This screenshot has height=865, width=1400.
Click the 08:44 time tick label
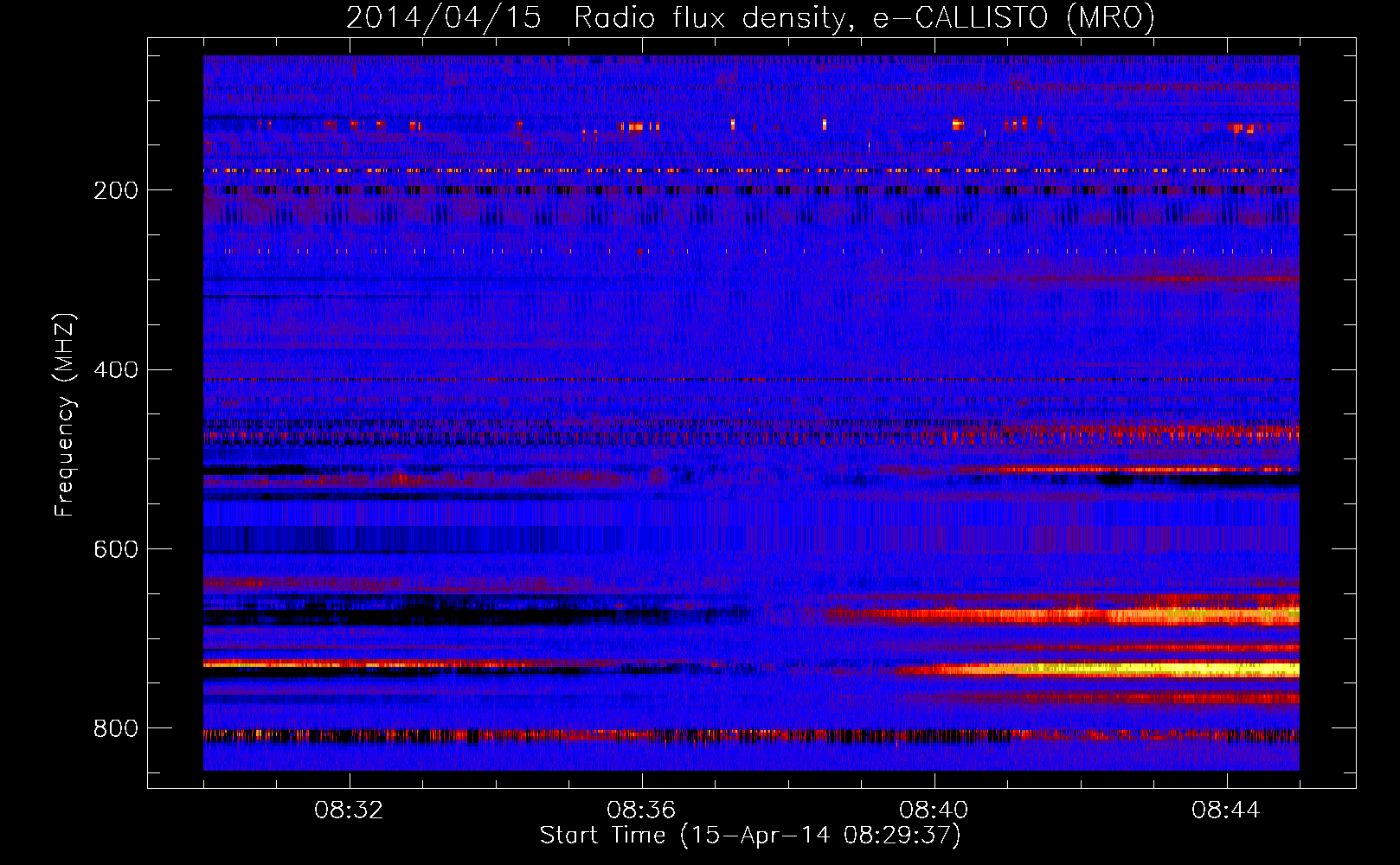point(1227,811)
